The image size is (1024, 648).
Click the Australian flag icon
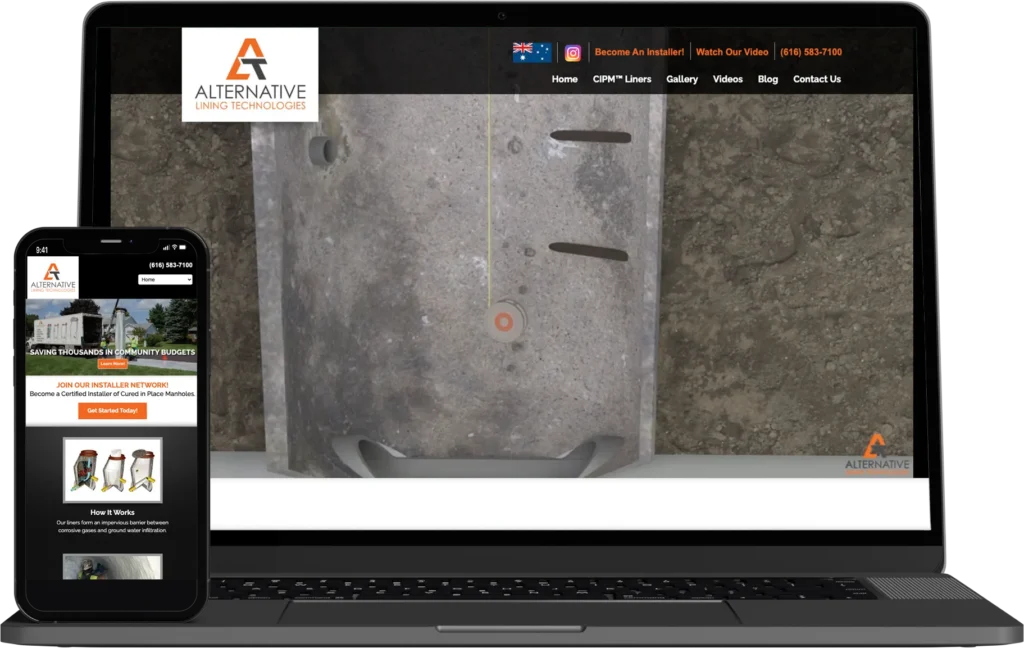point(532,52)
